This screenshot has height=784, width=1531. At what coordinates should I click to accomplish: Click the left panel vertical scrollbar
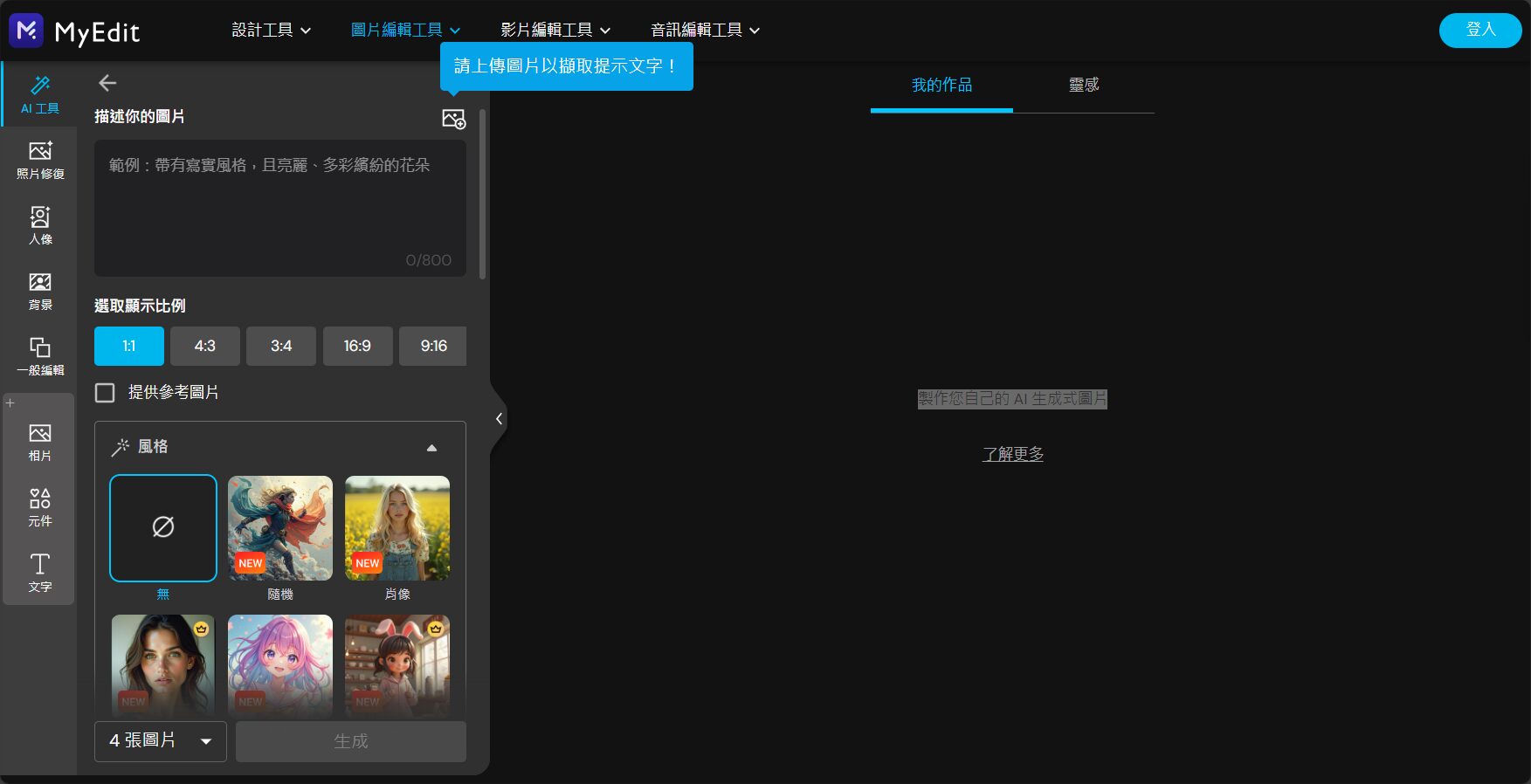click(483, 194)
